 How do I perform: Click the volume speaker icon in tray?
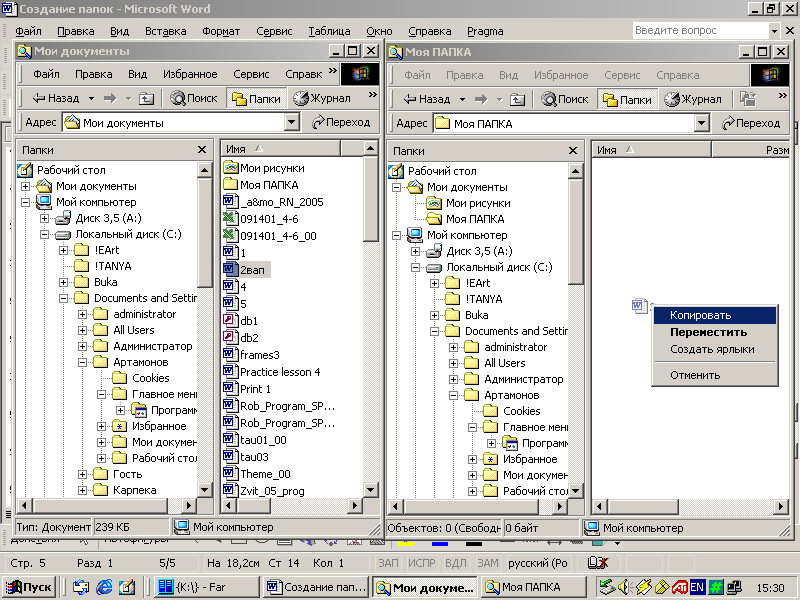coord(623,587)
